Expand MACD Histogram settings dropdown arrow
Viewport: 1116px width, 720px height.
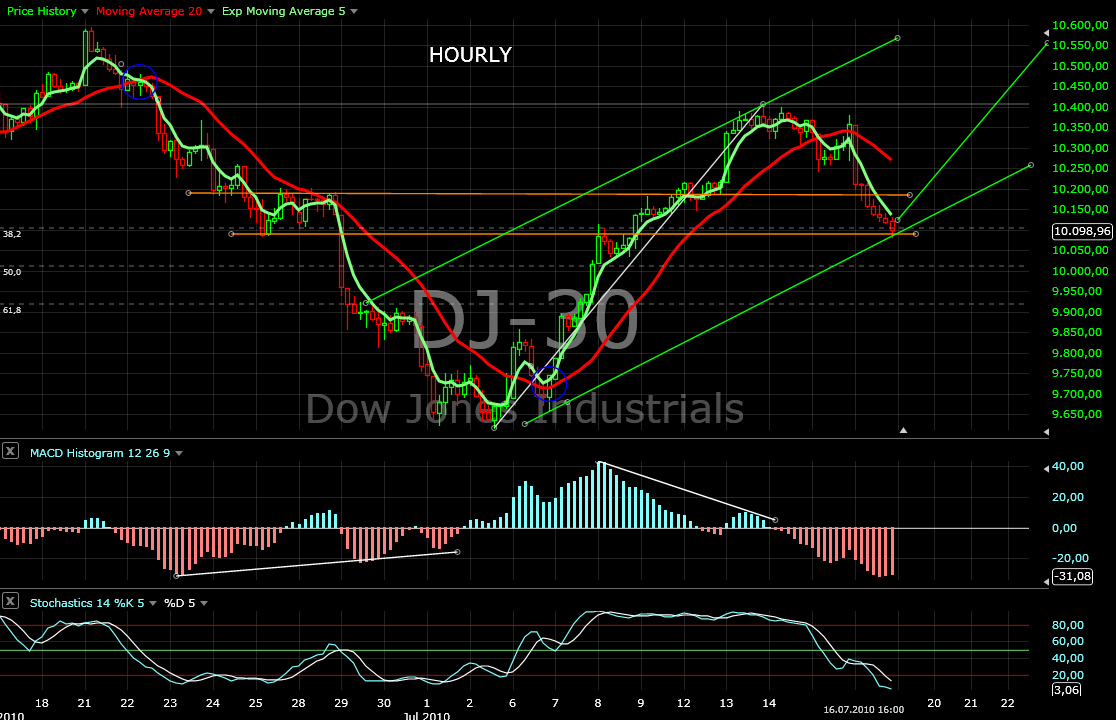[x=179, y=453]
